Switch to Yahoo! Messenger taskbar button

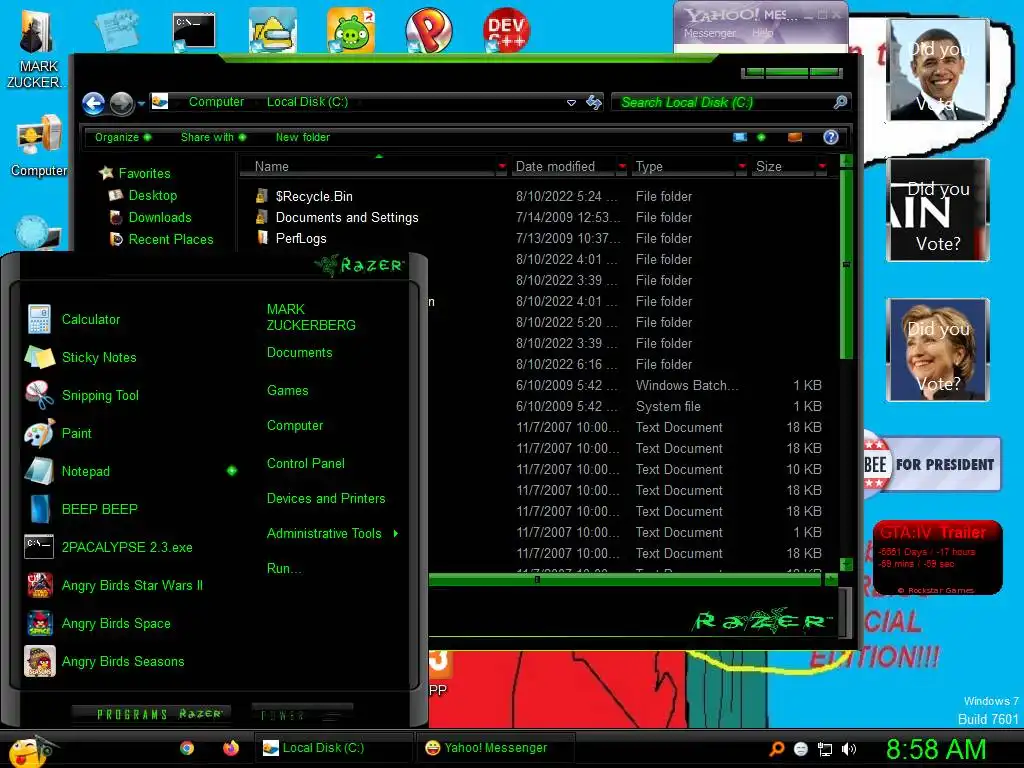tap(496, 748)
